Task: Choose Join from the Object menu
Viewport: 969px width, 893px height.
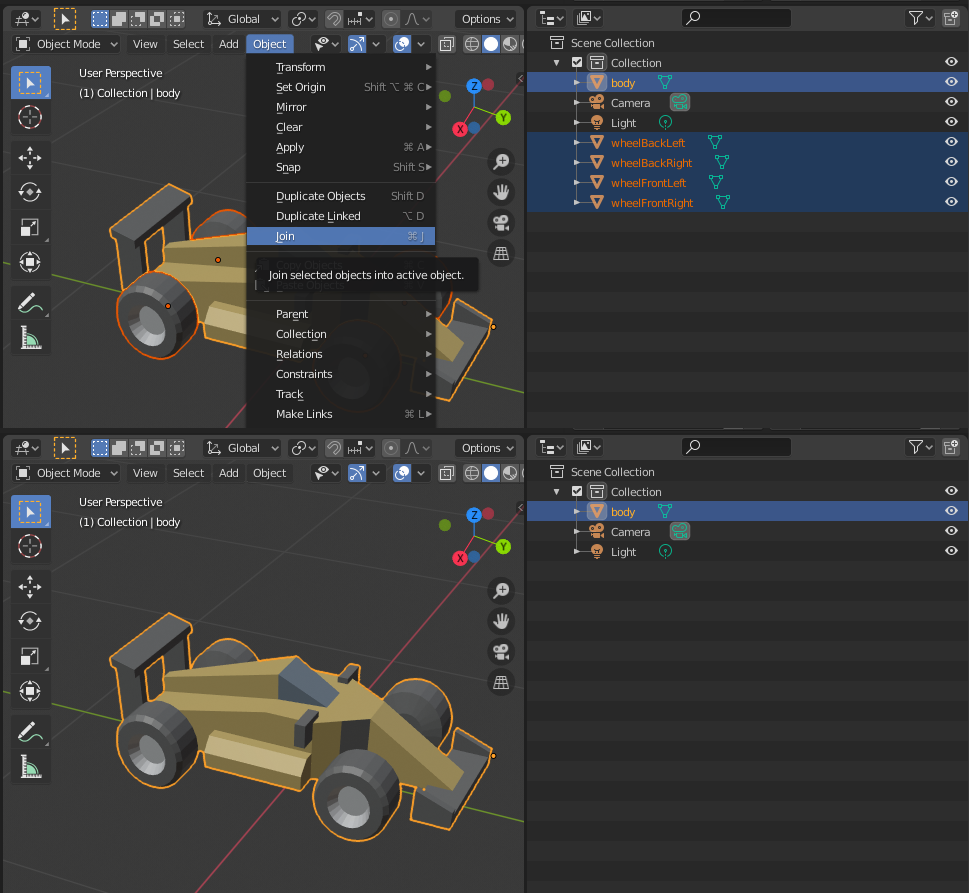Action: point(286,236)
